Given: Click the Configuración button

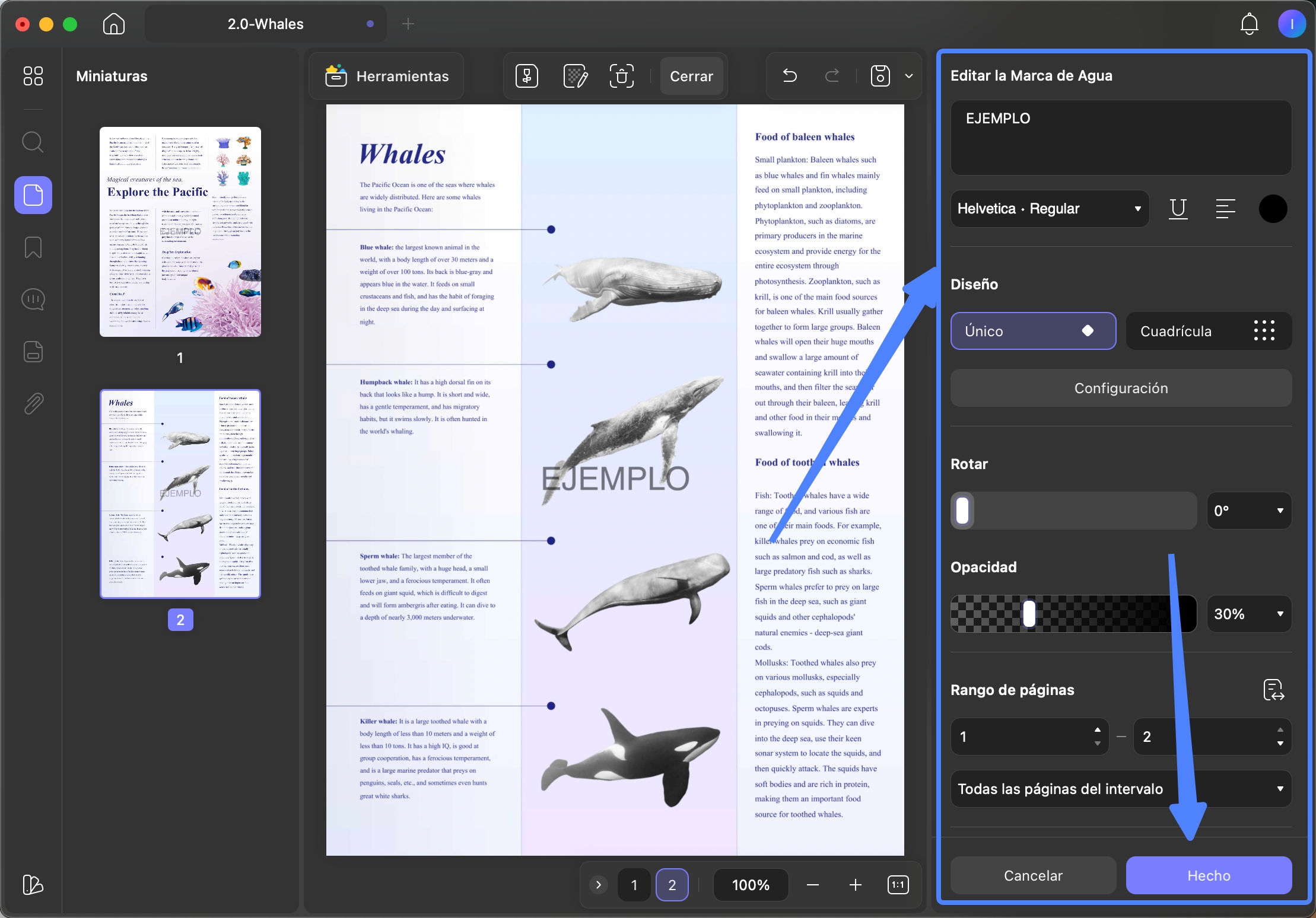Looking at the screenshot, I should 1121,388.
